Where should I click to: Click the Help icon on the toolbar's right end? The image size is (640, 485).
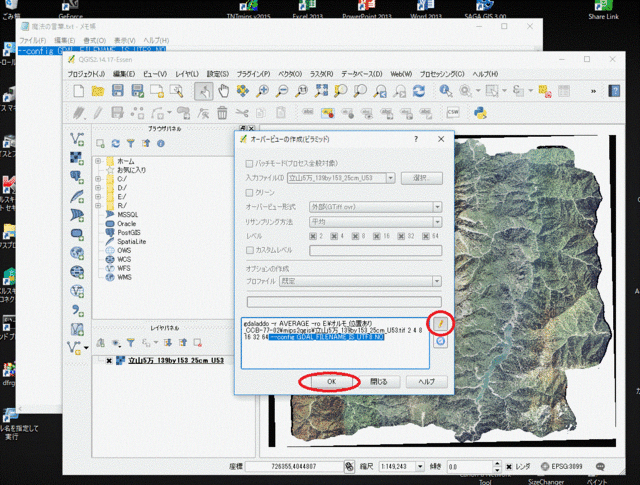coord(614,91)
